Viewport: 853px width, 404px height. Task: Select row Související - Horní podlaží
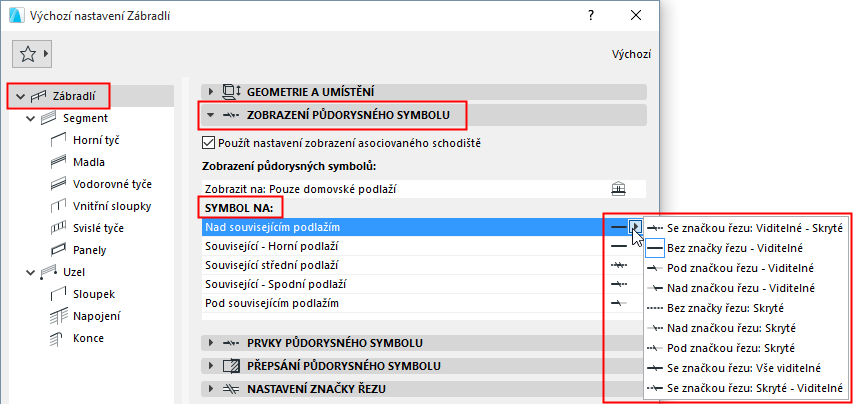pyautogui.click(x=423, y=246)
